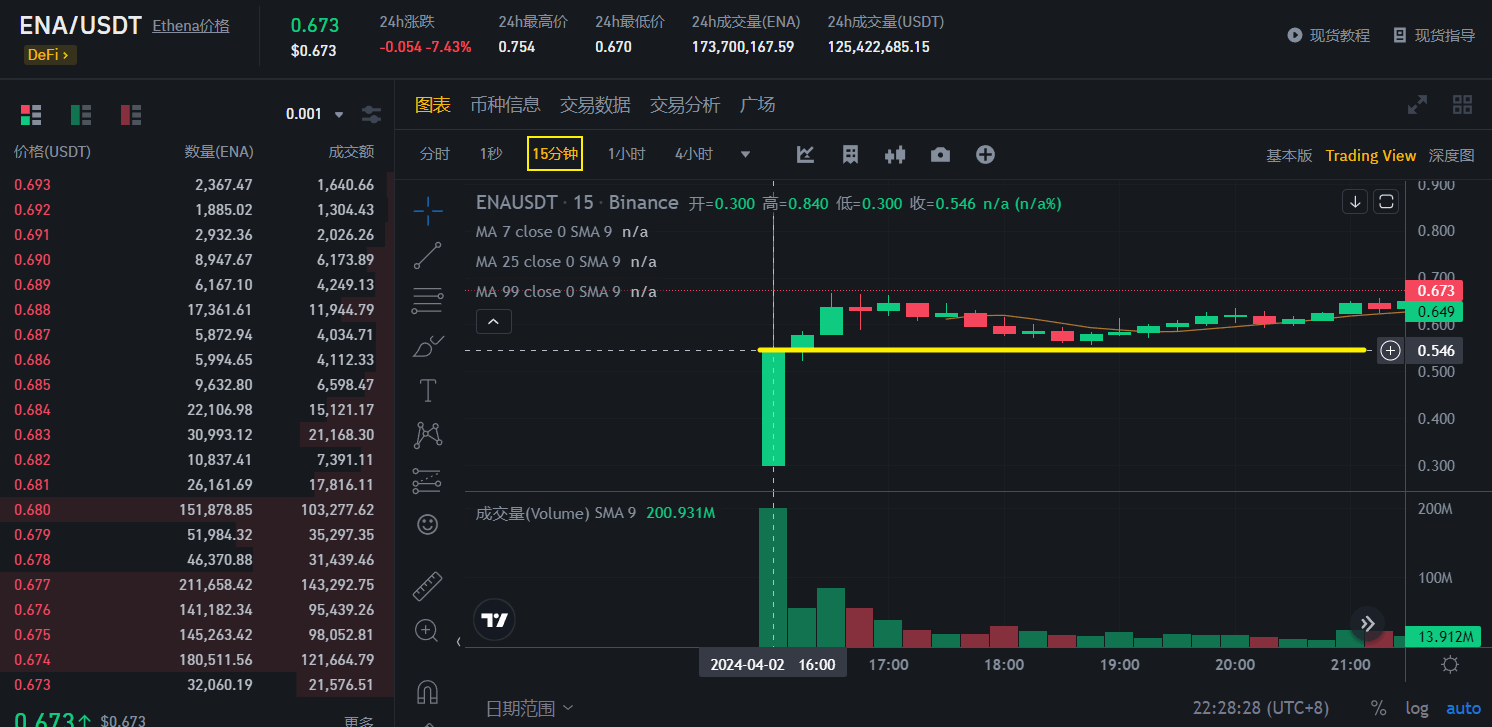Image resolution: width=1492 pixels, height=727 pixels.
Task: Switch to the 币种信息 tab
Action: (x=505, y=105)
